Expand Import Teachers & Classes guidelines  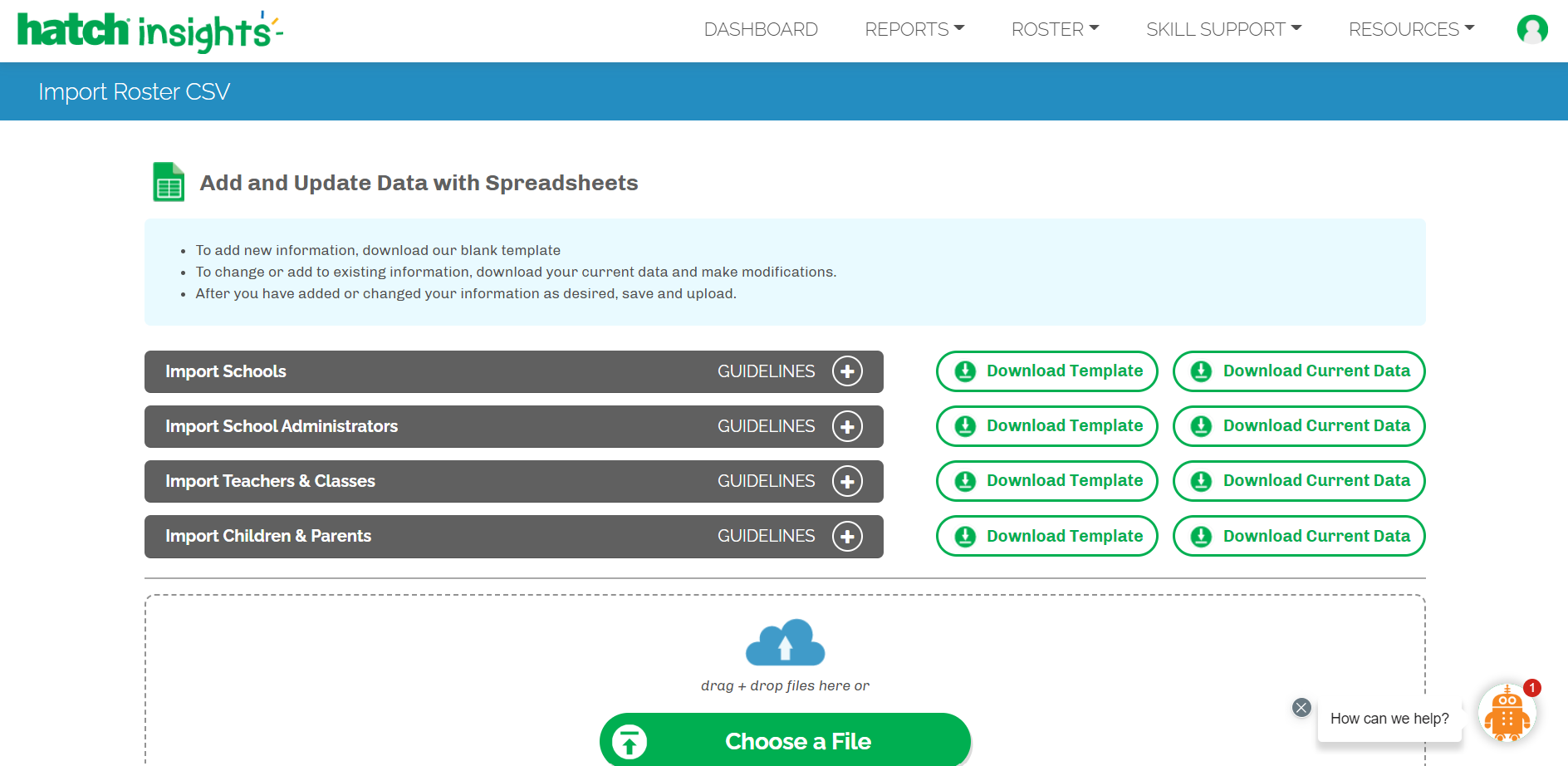pos(847,481)
